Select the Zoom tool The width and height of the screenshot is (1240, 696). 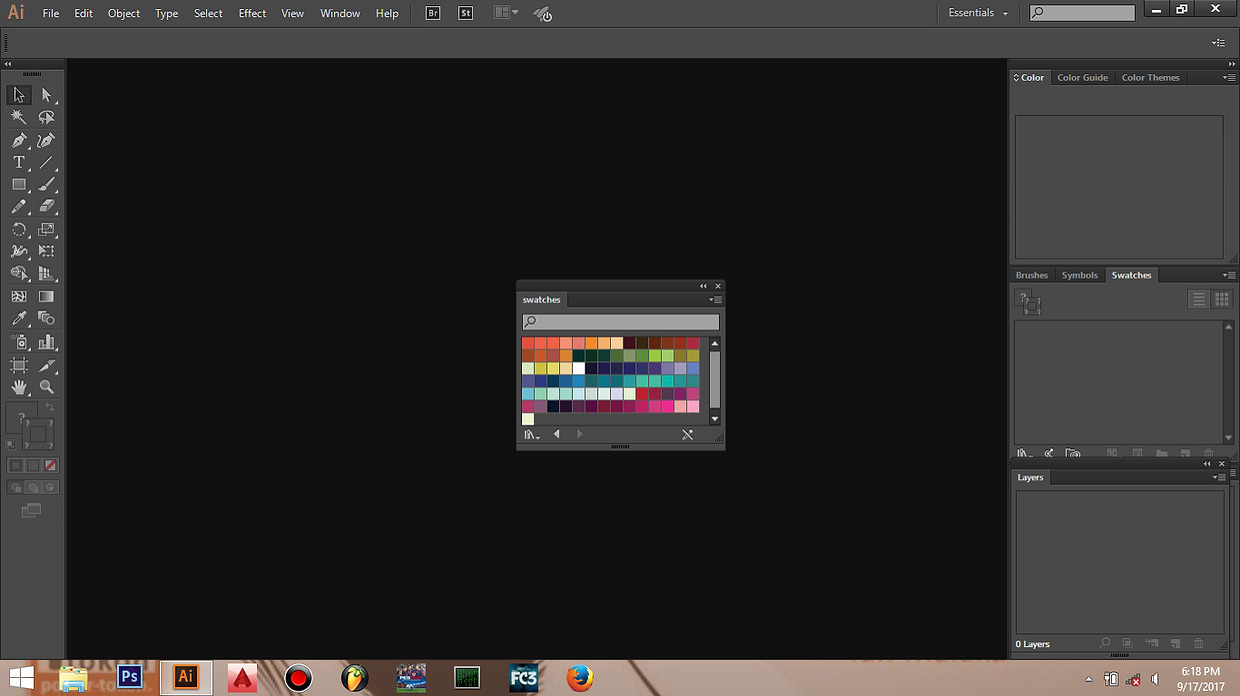46,387
